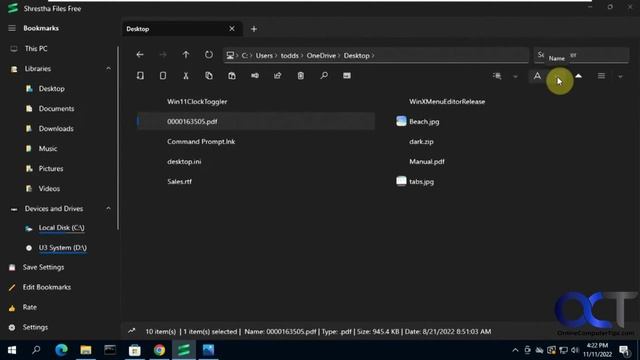Open the view layout dropdown arrow
This screenshot has height=360, width=640.
pyautogui.click(x=620, y=77)
